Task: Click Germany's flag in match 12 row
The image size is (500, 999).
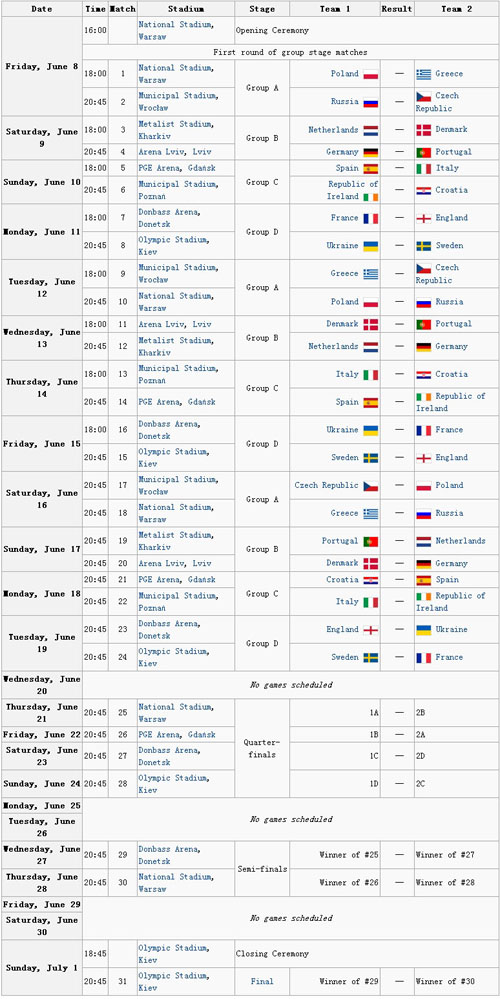Action: tap(424, 347)
